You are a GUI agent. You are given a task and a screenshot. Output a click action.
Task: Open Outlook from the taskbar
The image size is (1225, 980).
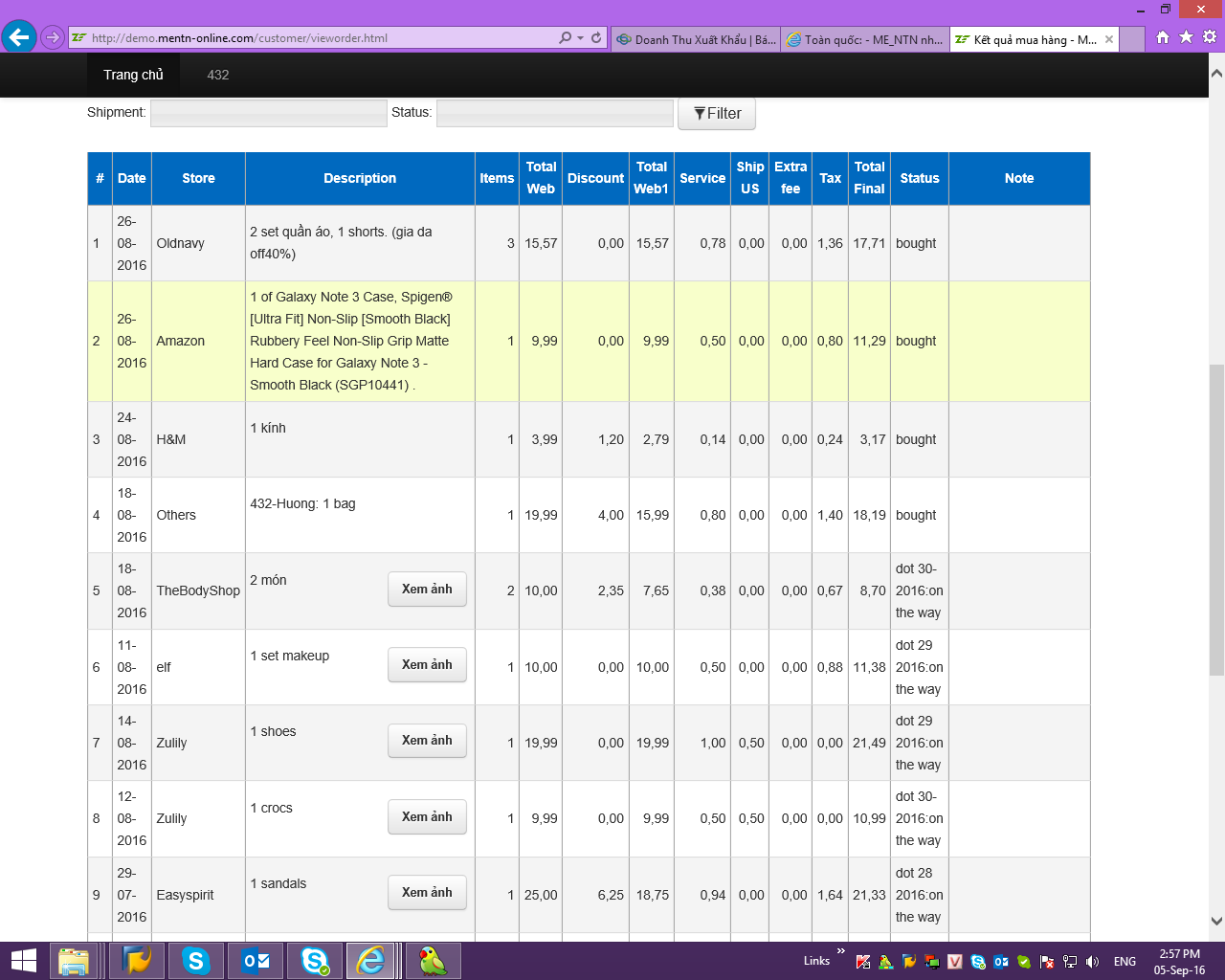(256, 961)
